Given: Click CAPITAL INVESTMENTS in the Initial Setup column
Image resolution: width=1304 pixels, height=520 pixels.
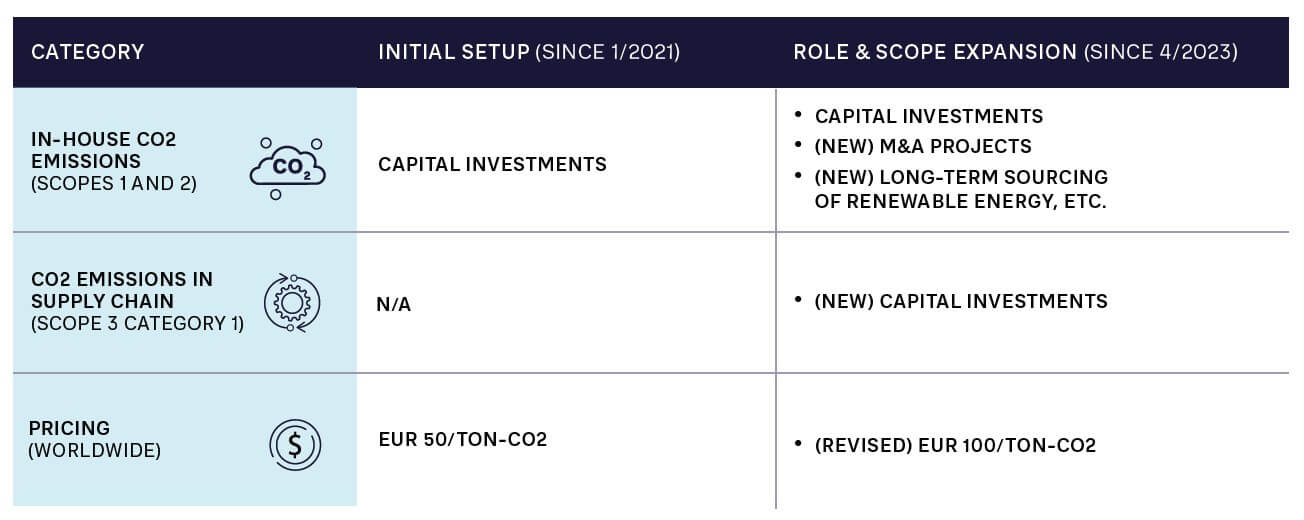Looking at the screenshot, I should 492,164.
